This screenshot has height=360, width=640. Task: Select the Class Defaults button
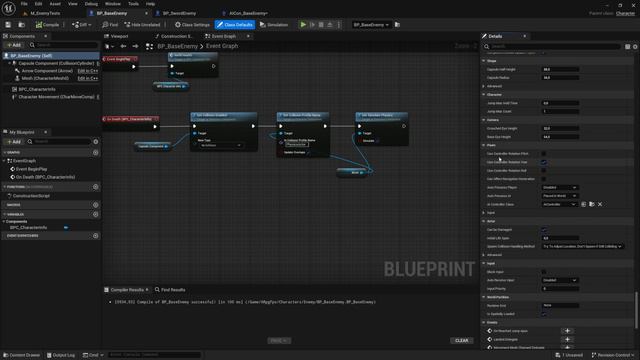(x=235, y=25)
